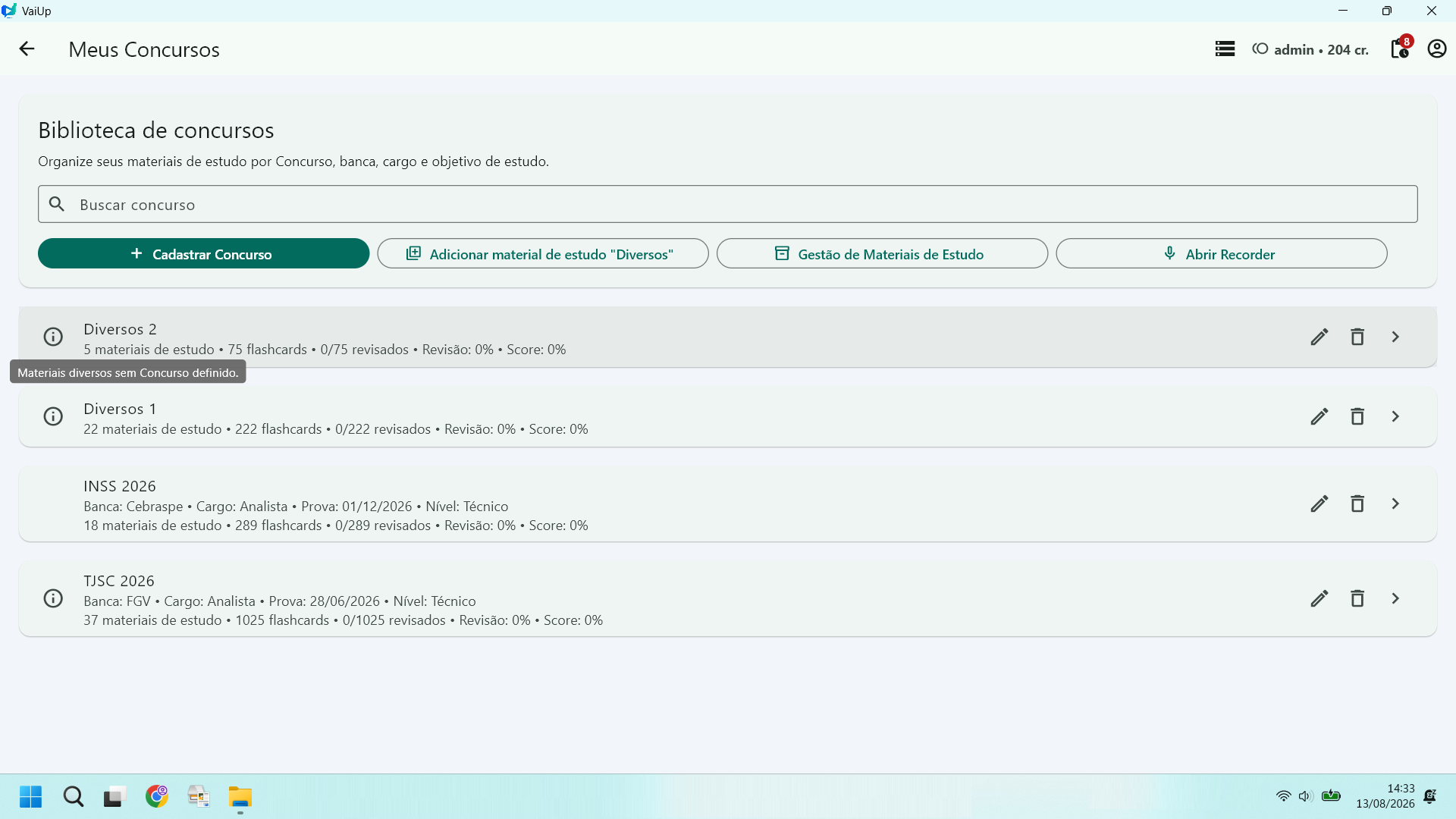Go back using the arrow icon
This screenshot has height=819, width=1456.
tap(27, 49)
